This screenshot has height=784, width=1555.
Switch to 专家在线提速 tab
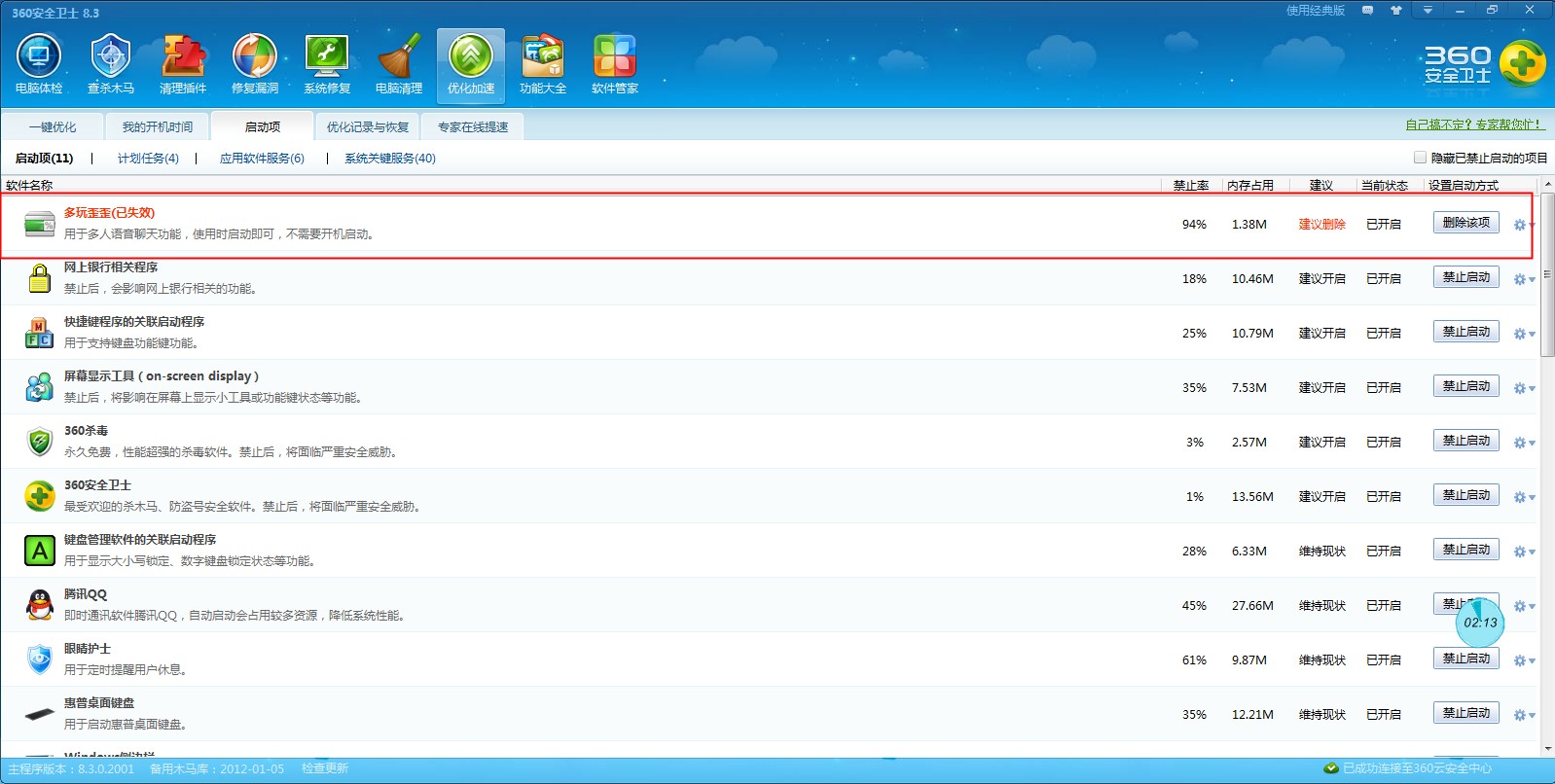(473, 126)
